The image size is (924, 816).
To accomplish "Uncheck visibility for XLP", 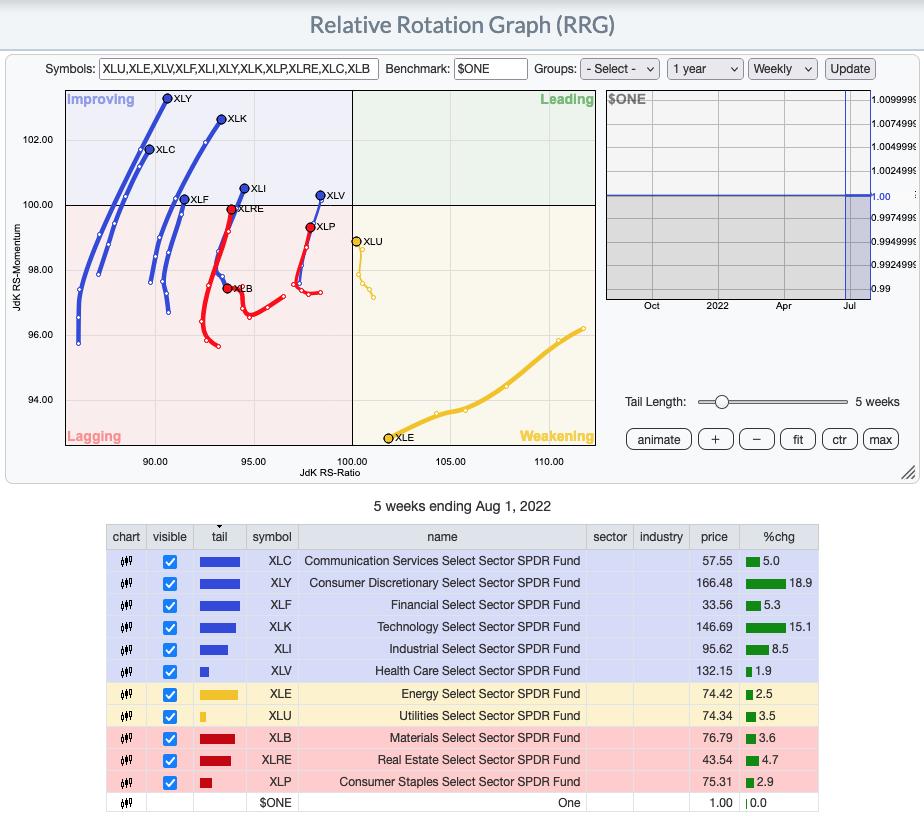I will [170, 782].
